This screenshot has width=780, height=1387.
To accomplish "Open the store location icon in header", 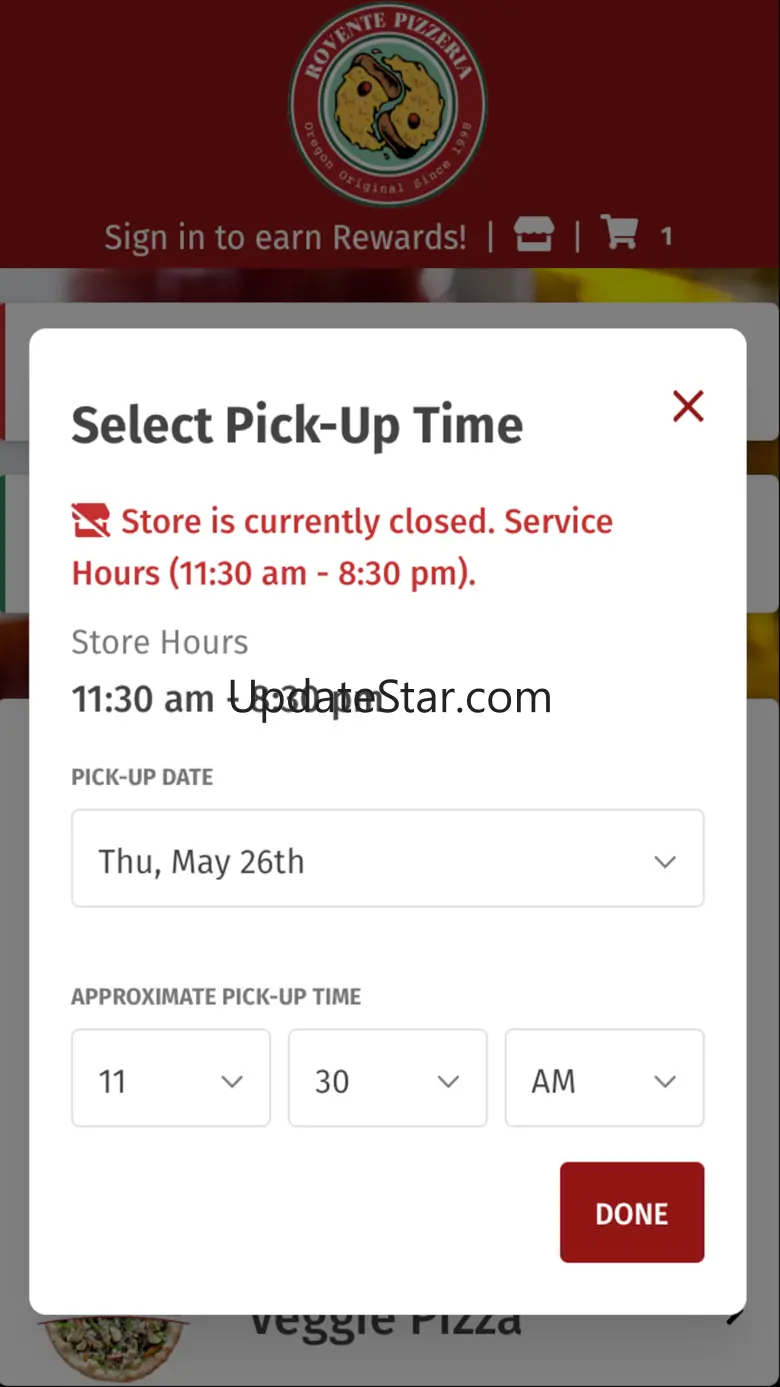I will (x=534, y=236).
